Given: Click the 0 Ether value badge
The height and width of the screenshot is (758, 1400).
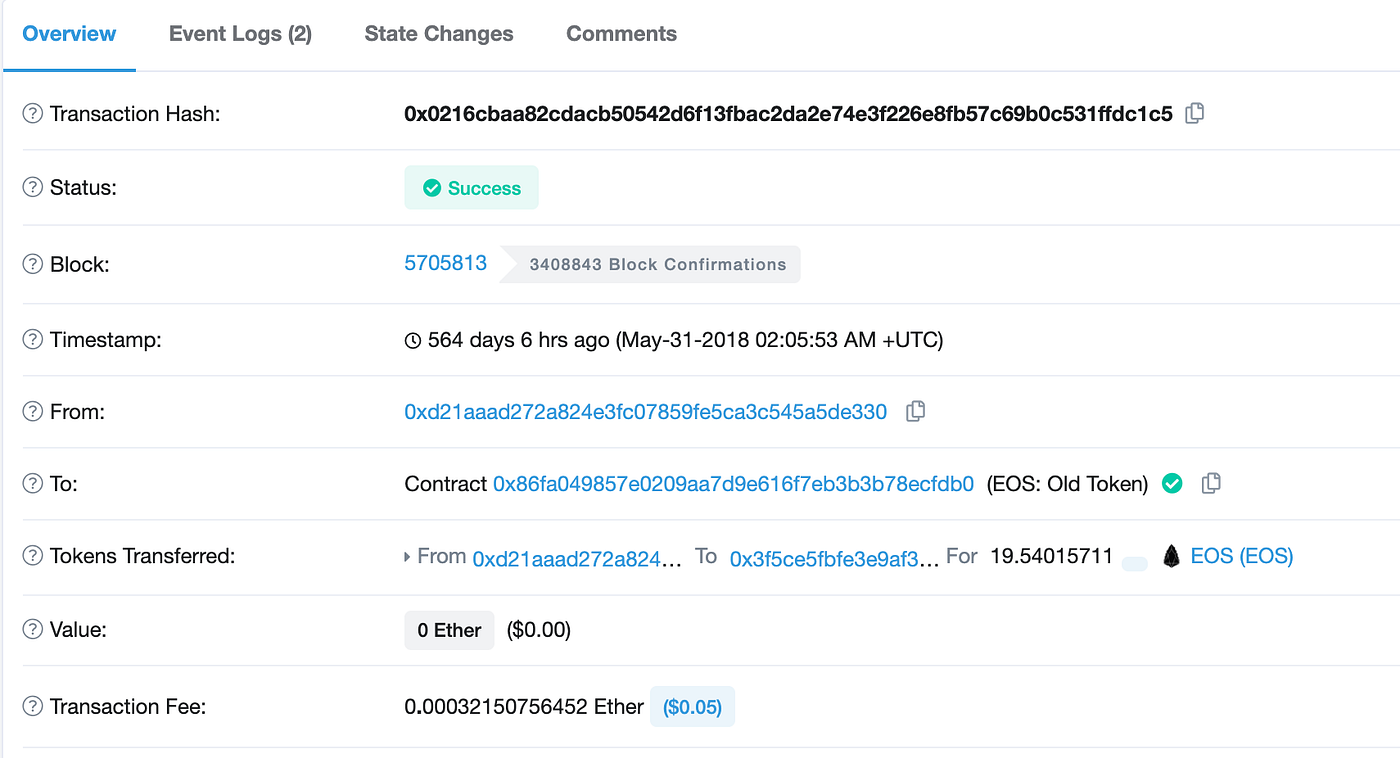Looking at the screenshot, I should click(449, 630).
